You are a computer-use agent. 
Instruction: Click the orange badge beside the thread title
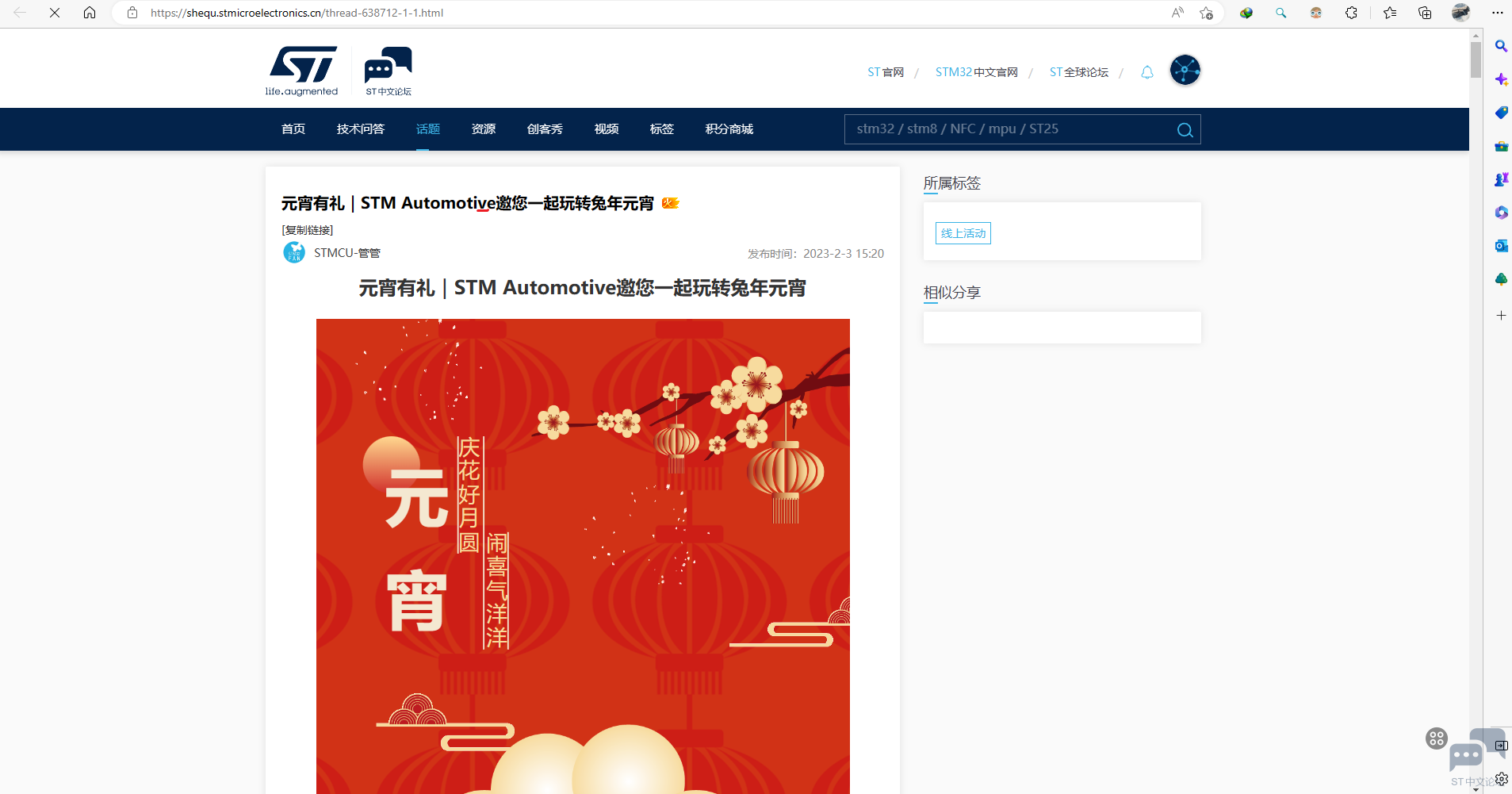tap(671, 203)
